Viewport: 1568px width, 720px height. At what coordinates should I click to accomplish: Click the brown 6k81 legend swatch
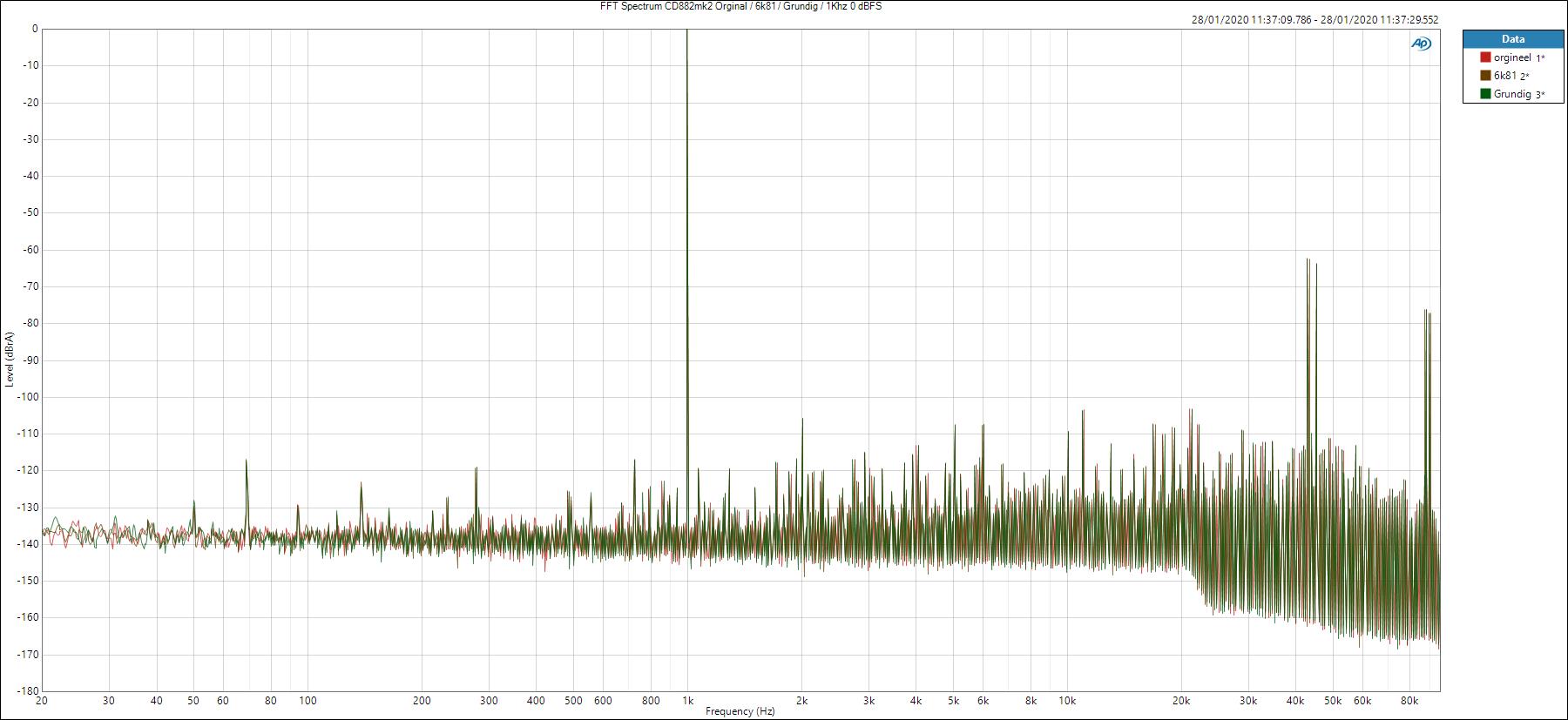coord(1485,76)
